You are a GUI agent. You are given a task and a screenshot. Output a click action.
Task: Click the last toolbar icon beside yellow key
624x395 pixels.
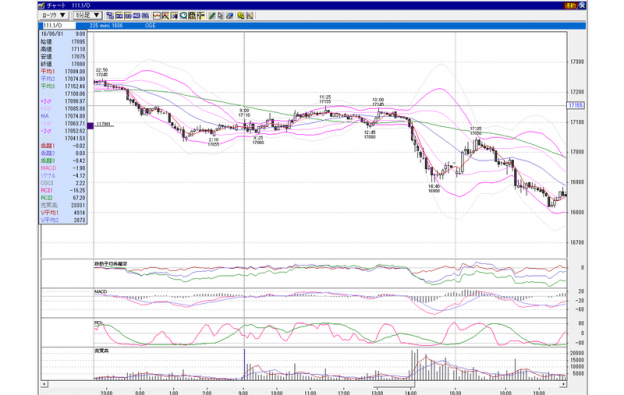click(x=250, y=16)
